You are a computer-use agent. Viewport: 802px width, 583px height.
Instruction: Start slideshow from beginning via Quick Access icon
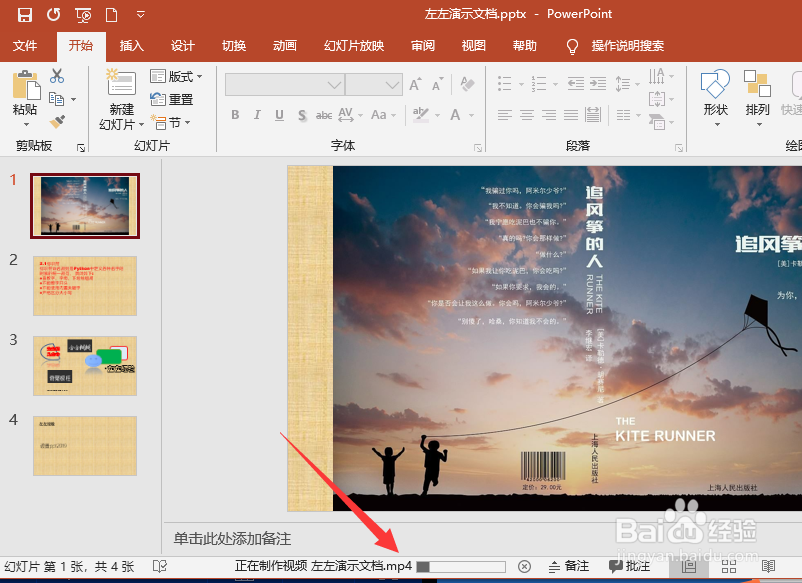(x=83, y=14)
